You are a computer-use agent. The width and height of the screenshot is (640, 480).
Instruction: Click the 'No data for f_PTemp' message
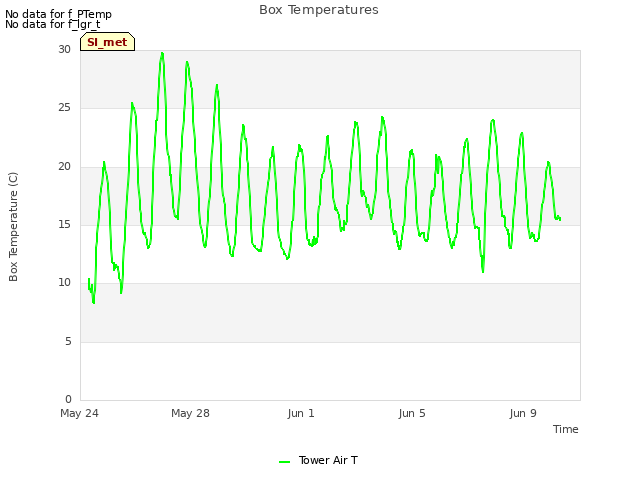58,14
